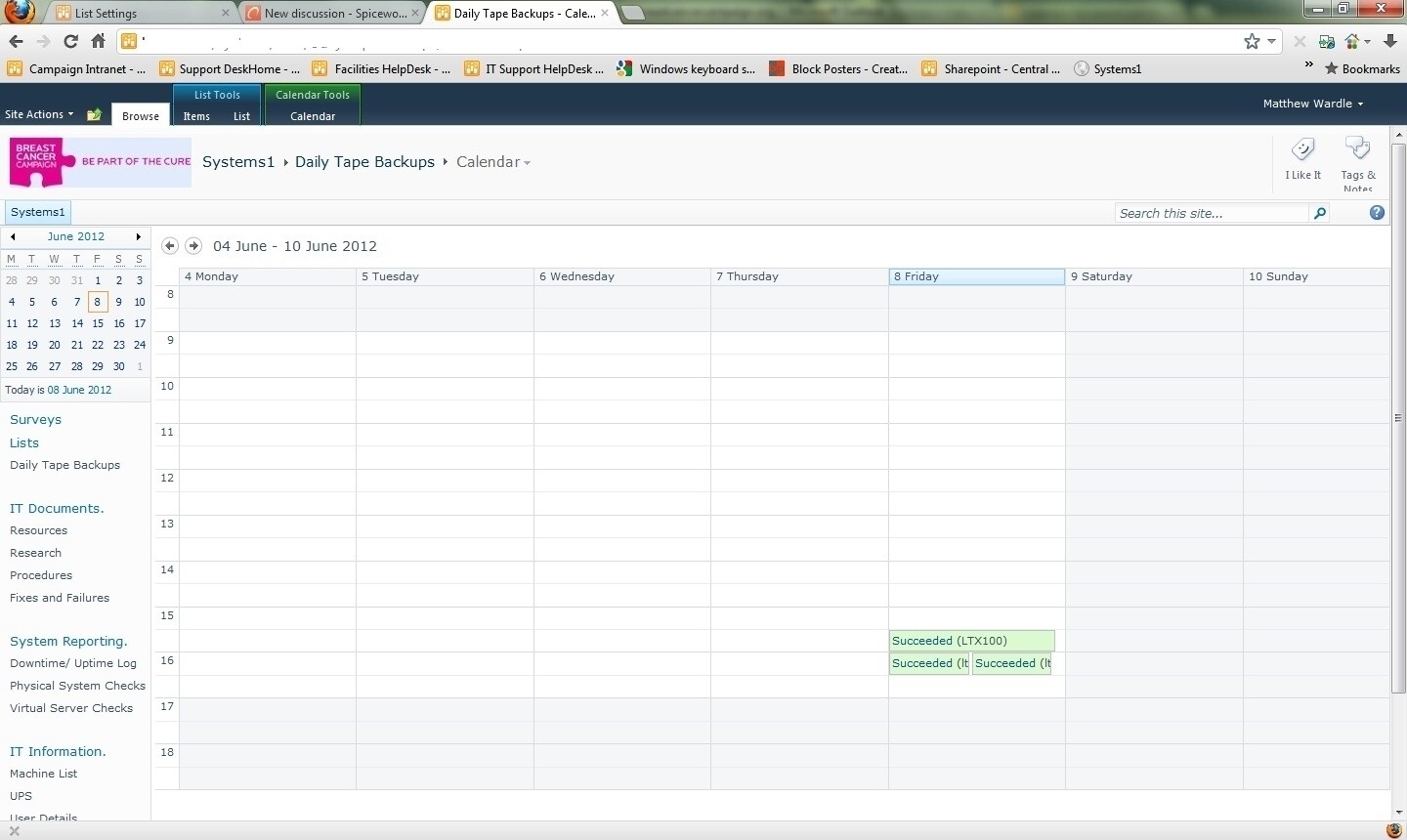Viewport: 1407px width, 840px height.
Task: Open the Site Actions dropdown
Action: (x=39, y=113)
